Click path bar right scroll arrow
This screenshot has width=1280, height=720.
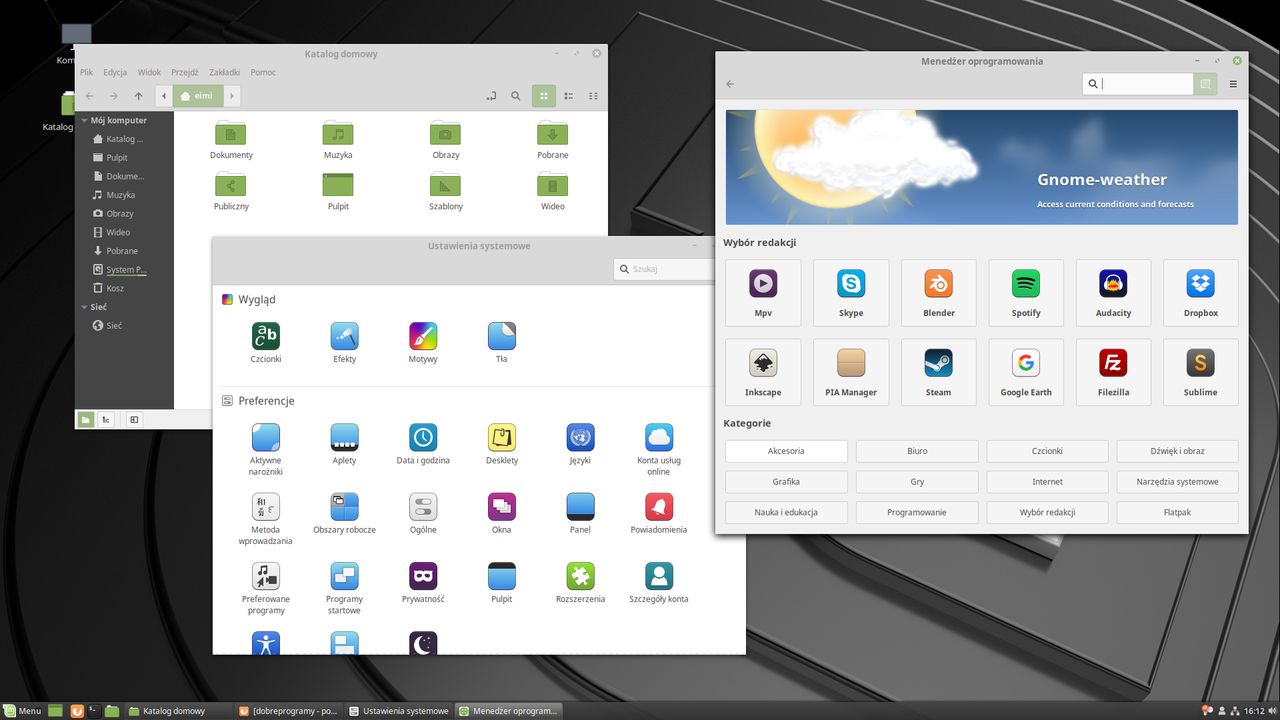point(232,96)
